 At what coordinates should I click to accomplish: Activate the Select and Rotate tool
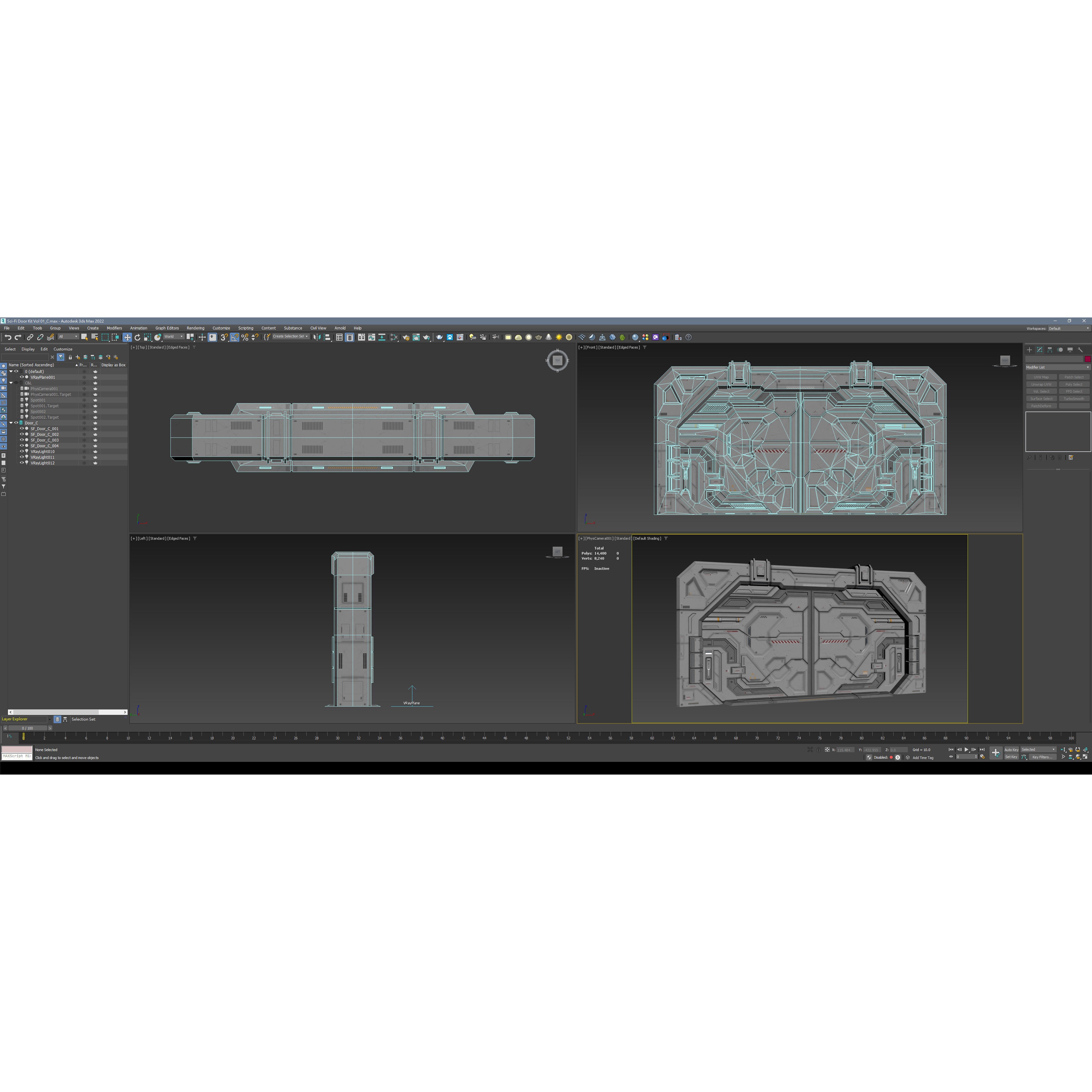[x=137, y=337]
